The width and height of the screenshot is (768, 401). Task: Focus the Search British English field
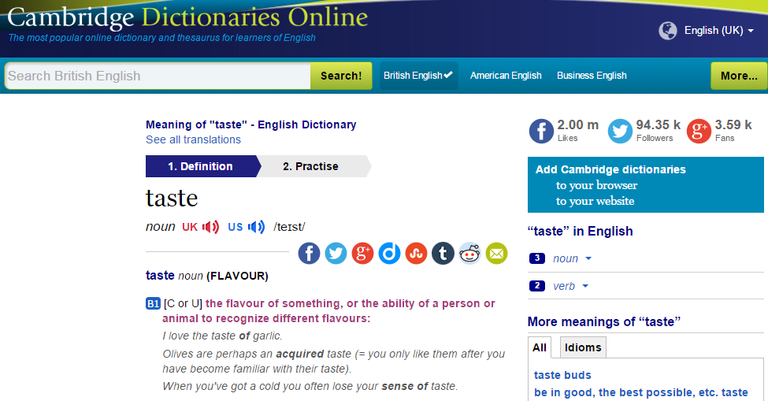(158, 76)
